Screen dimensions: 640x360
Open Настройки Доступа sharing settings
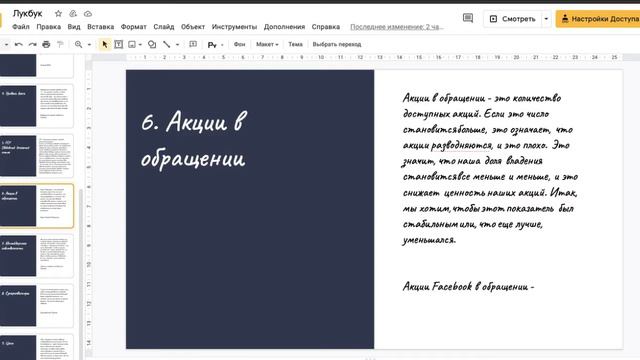tap(598, 19)
